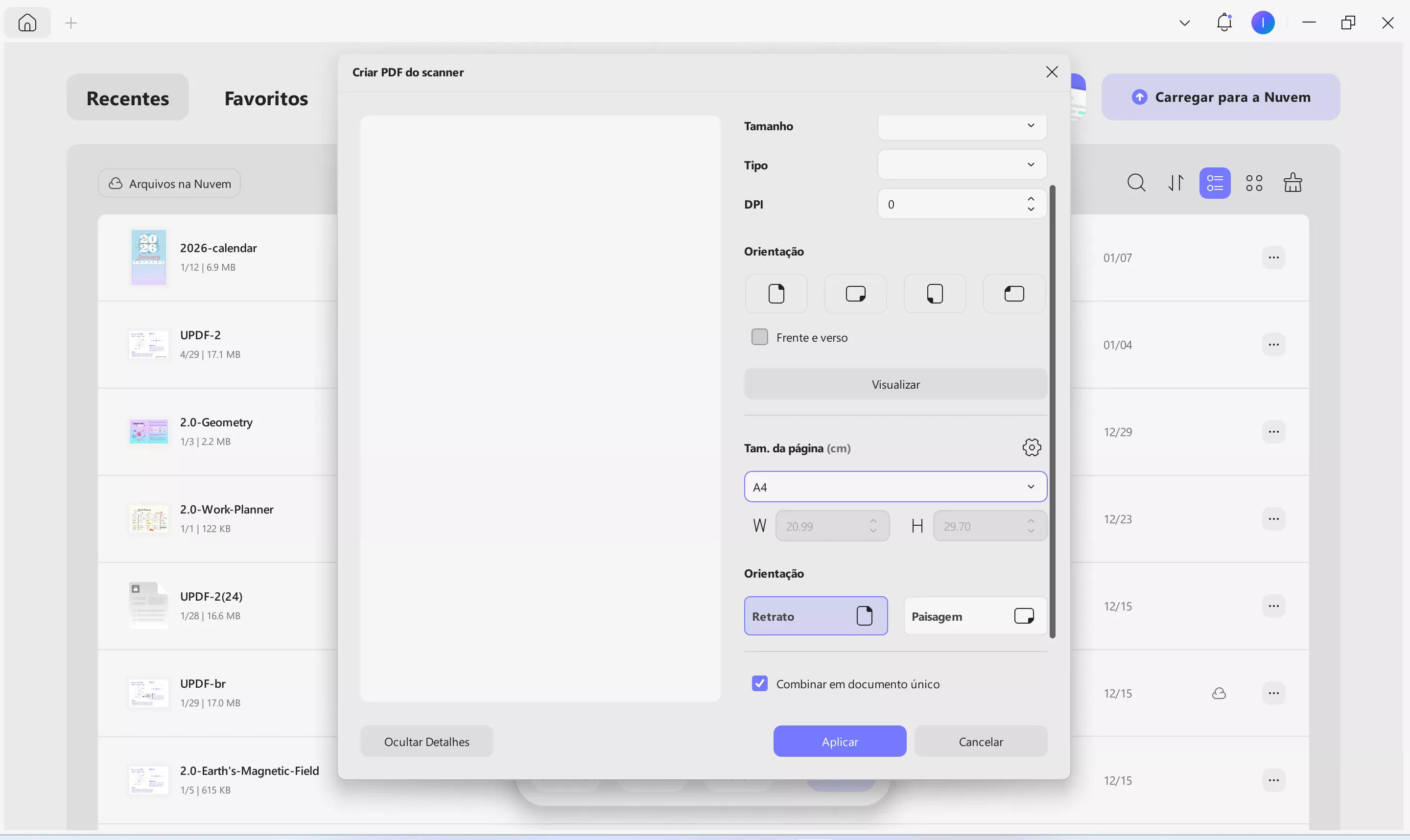Select the first portrait orientation icon
Image resolution: width=1410 pixels, height=840 pixels.
point(775,294)
